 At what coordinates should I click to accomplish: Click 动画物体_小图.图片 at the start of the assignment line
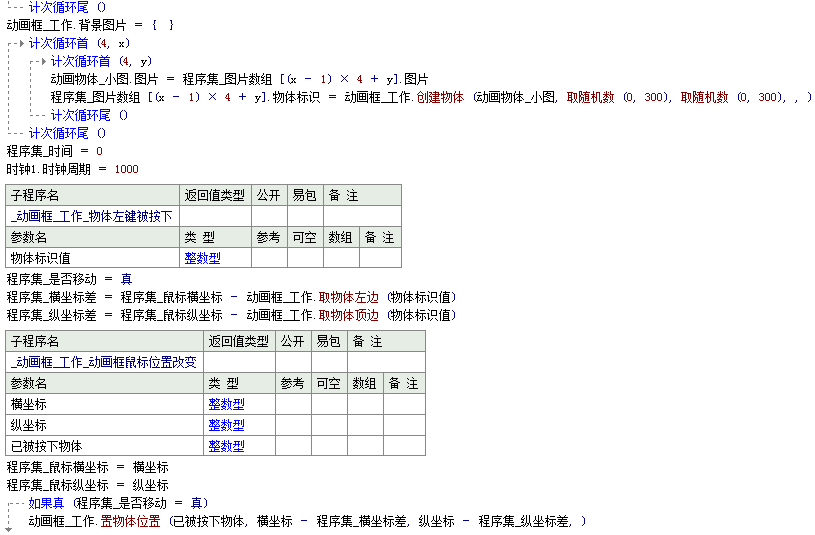[104, 79]
